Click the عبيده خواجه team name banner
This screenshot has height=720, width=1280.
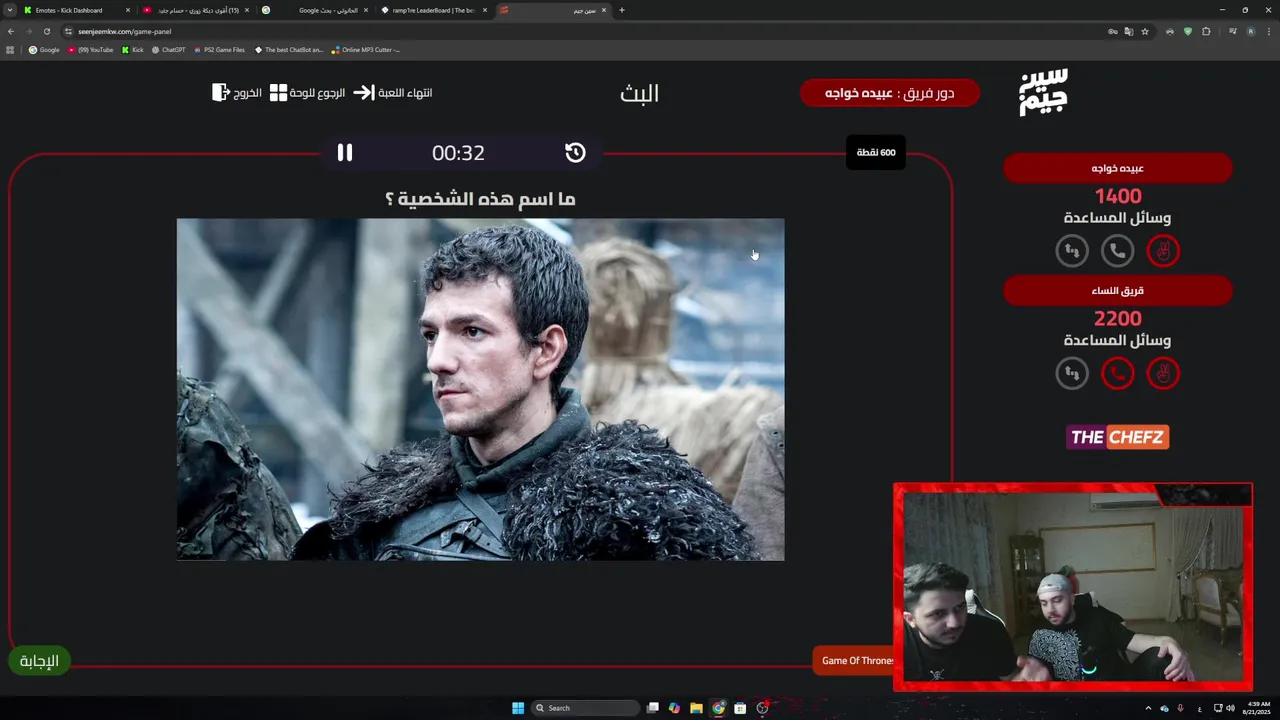(x=1118, y=168)
